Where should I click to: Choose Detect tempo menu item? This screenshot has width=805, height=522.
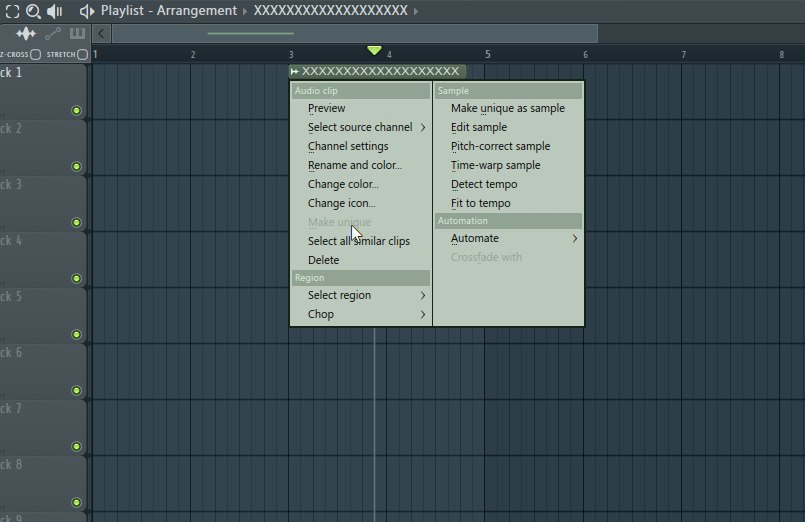(509, 184)
